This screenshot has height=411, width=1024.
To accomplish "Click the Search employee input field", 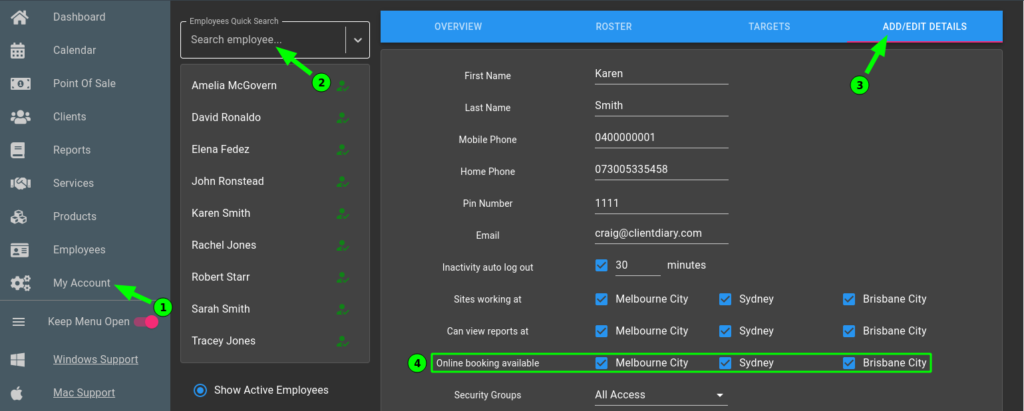I will [x=264, y=40].
